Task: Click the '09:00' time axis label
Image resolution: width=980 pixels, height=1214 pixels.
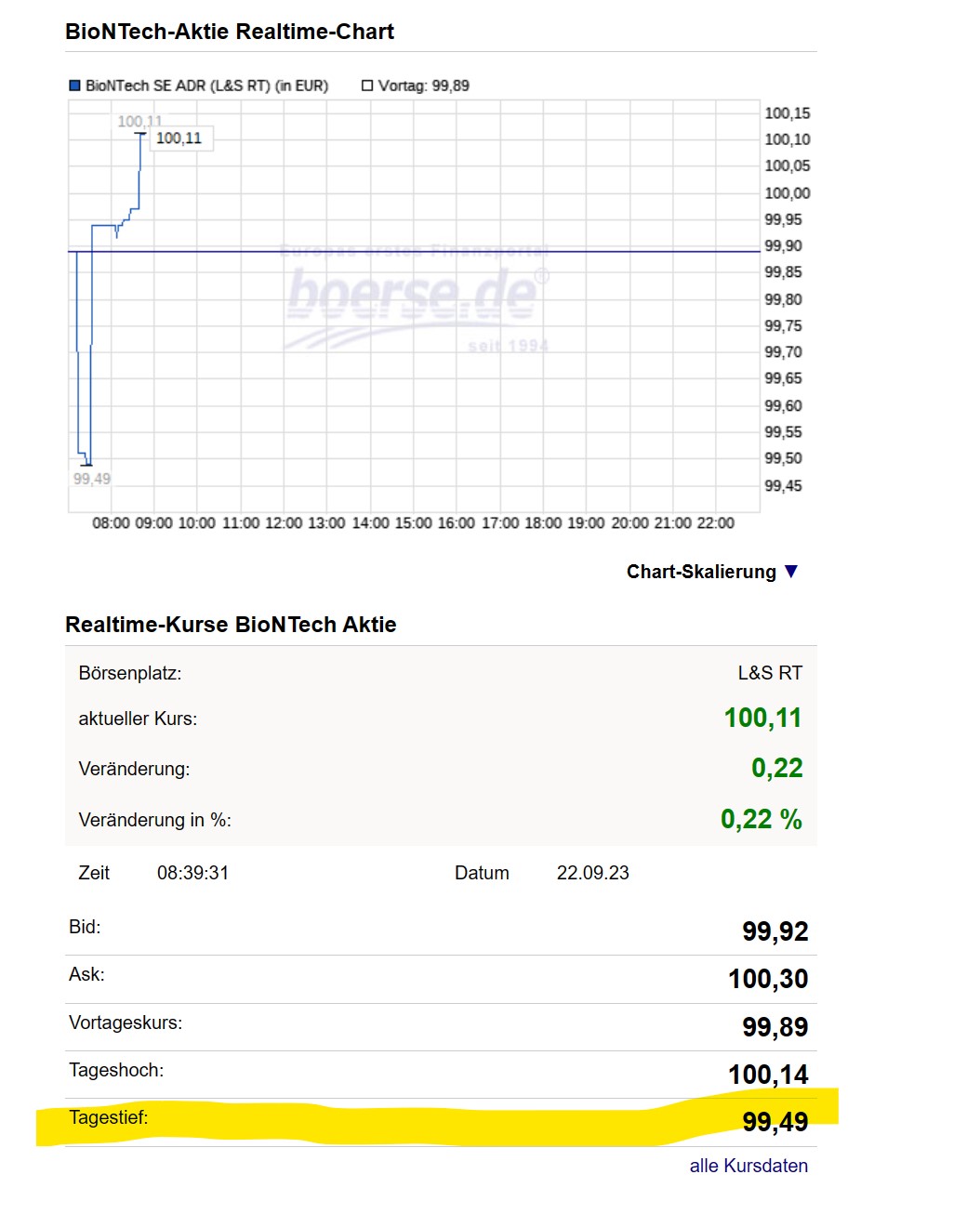Action: coord(153,523)
